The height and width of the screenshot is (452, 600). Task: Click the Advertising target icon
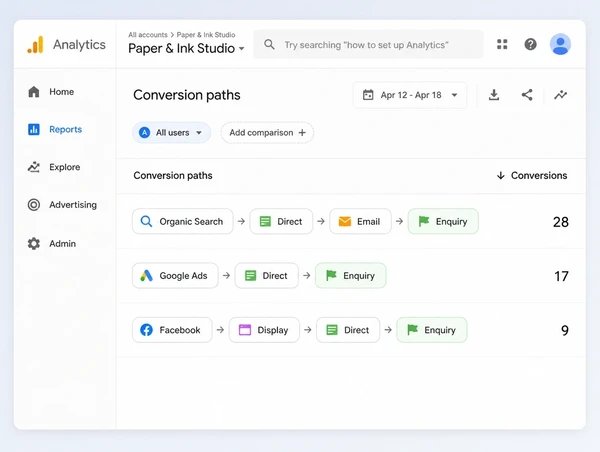pyautogui.click(x=34, y=205)
